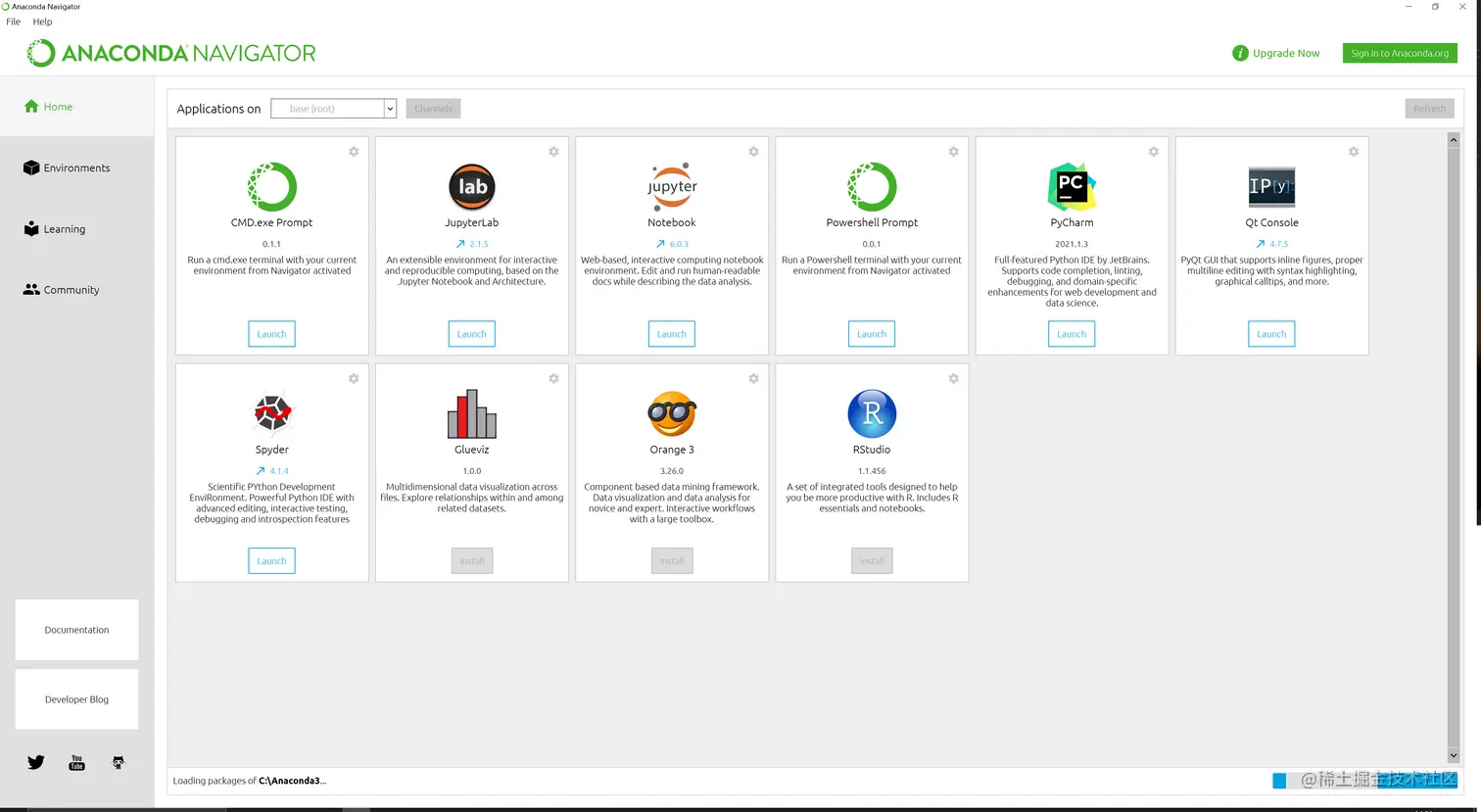1481x812 pixels.
Task: Click the JupyterLab application logo
Action: [x=472, y=187]
